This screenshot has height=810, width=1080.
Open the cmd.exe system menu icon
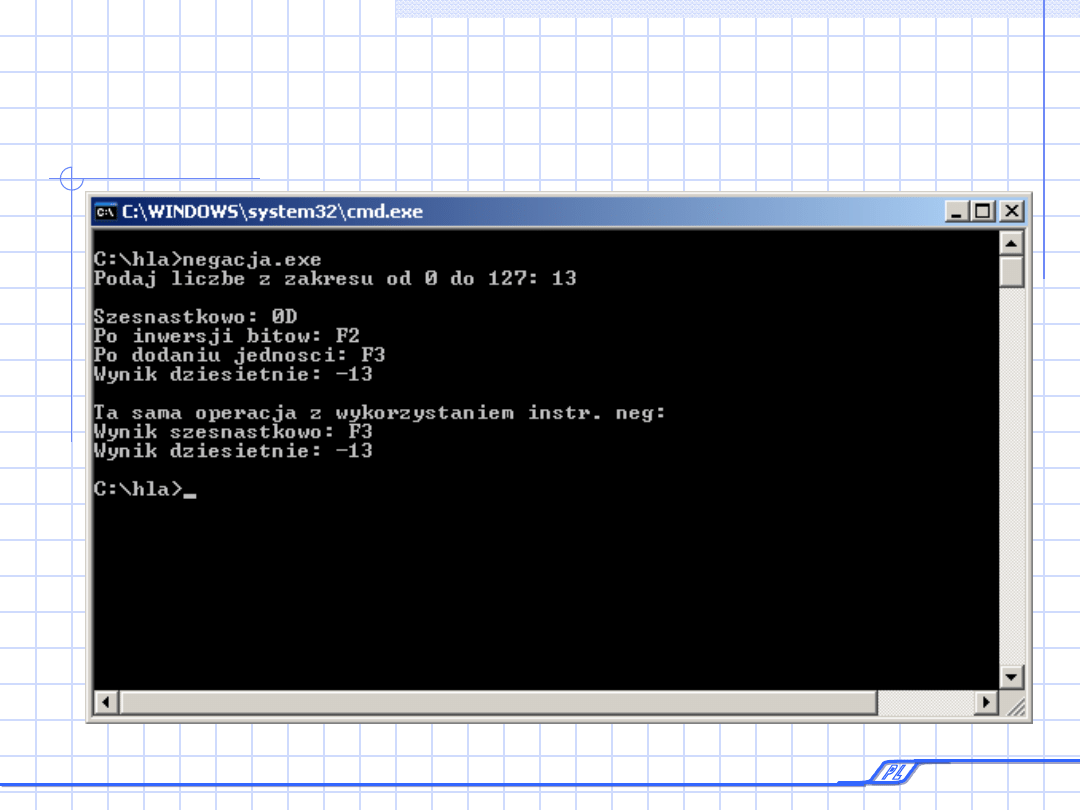[x=105, y=212]
